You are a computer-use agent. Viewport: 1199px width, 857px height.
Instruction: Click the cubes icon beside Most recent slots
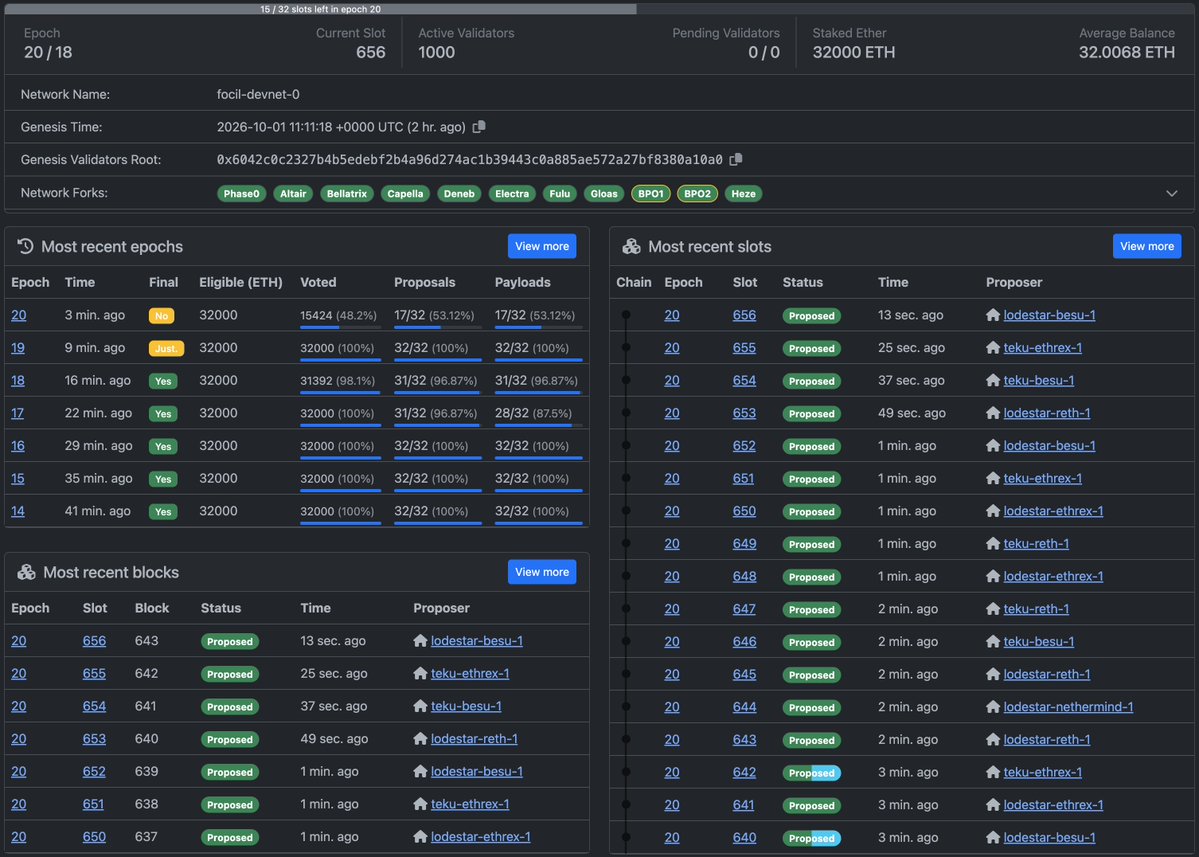632,246
